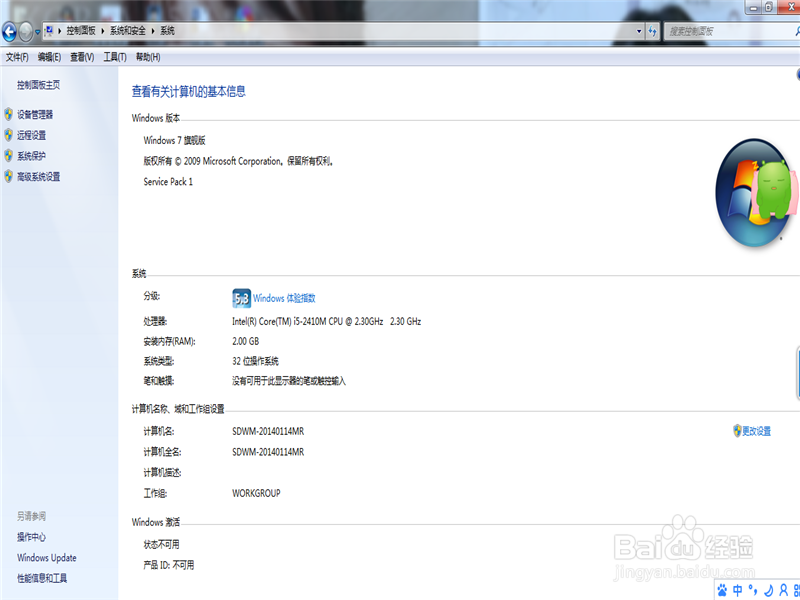Screen dimensions: 800x600
Task: Open the 帮助(H) menu
Action: [148, 57]
